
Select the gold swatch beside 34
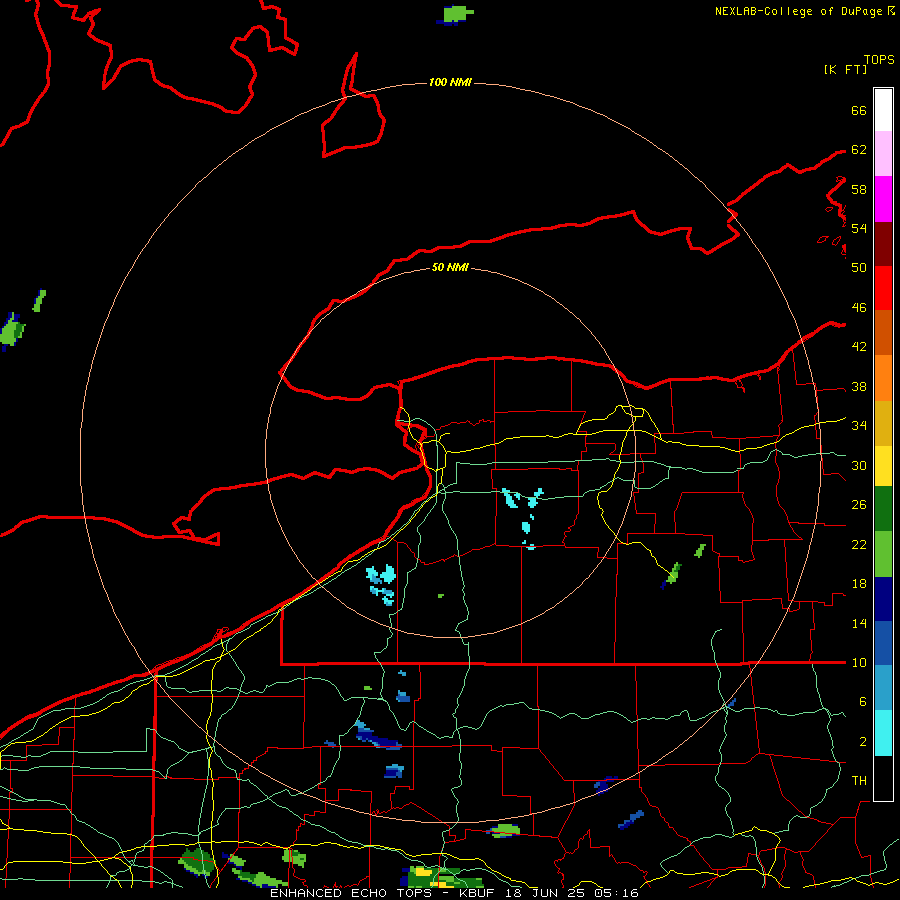coord(883,422)
